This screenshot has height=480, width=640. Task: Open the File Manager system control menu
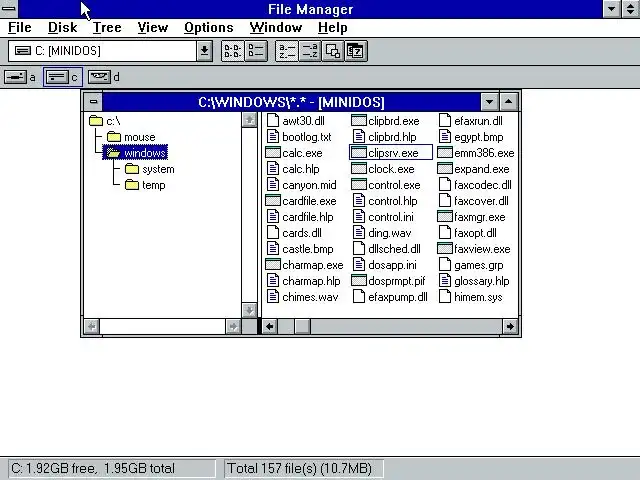pos(9,9)
